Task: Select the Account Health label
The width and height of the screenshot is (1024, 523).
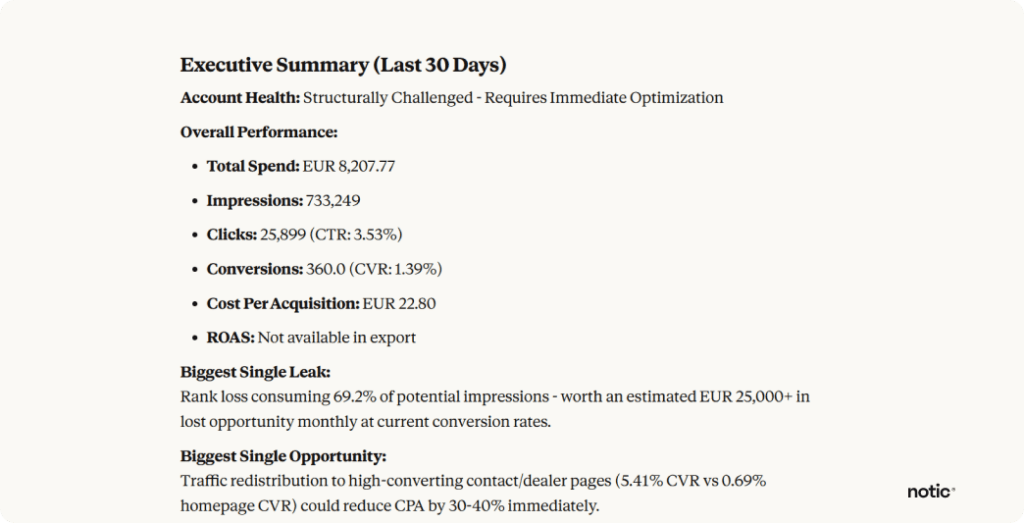Action: [x=239, y=98]
